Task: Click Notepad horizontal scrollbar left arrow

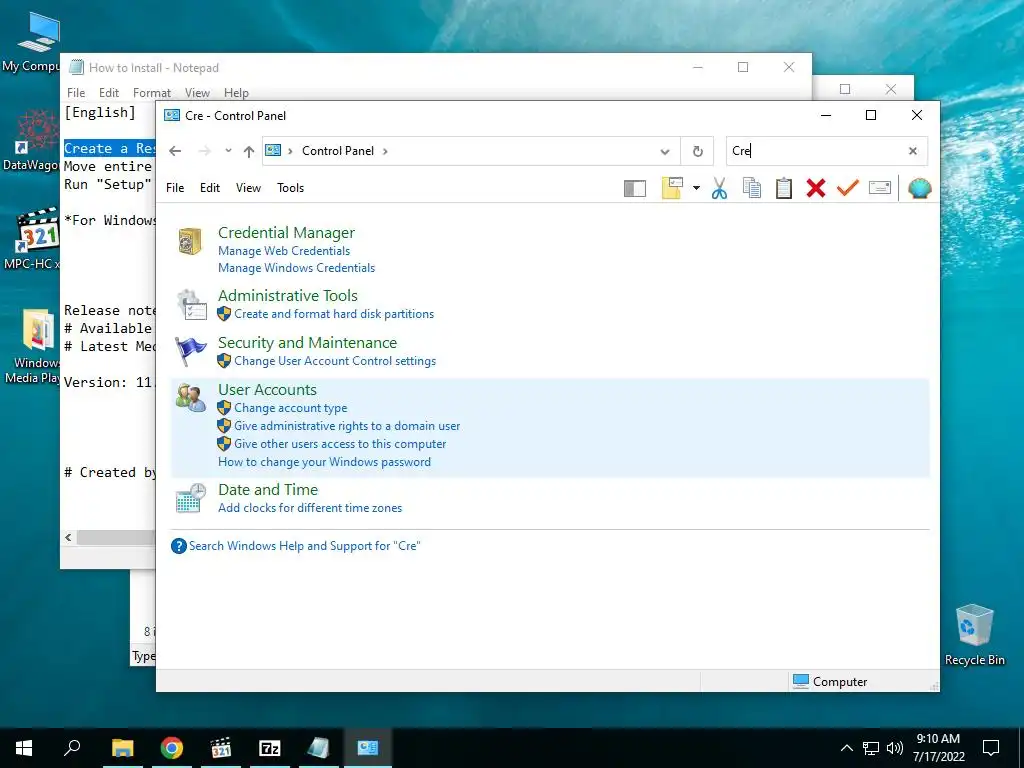Action: pos(68,537)
